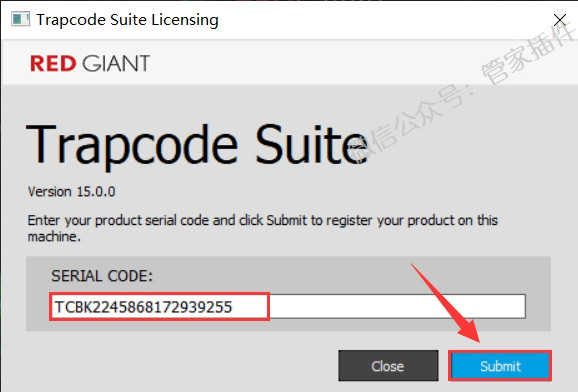Click the Close button
Image resolution: width=578 pixels, height=392 pixels.
(388, 366)
